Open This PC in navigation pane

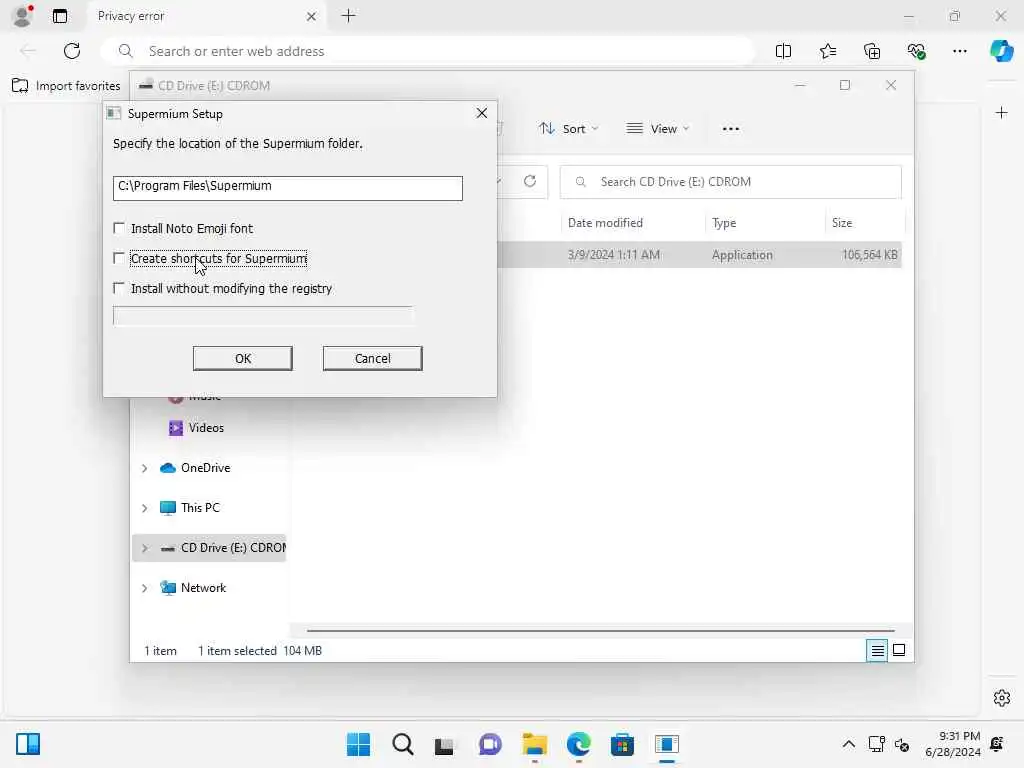click(200, 507)
